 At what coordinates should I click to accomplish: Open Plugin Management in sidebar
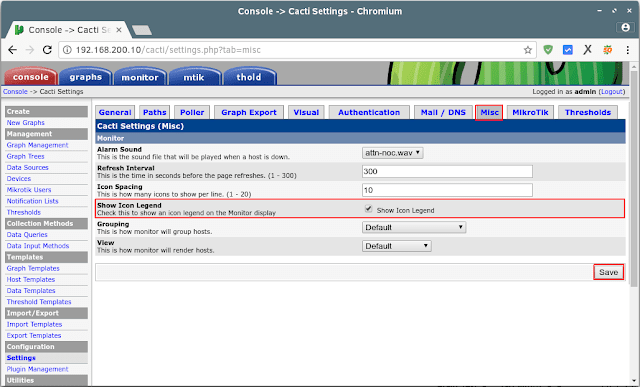[x=37, y=369]
